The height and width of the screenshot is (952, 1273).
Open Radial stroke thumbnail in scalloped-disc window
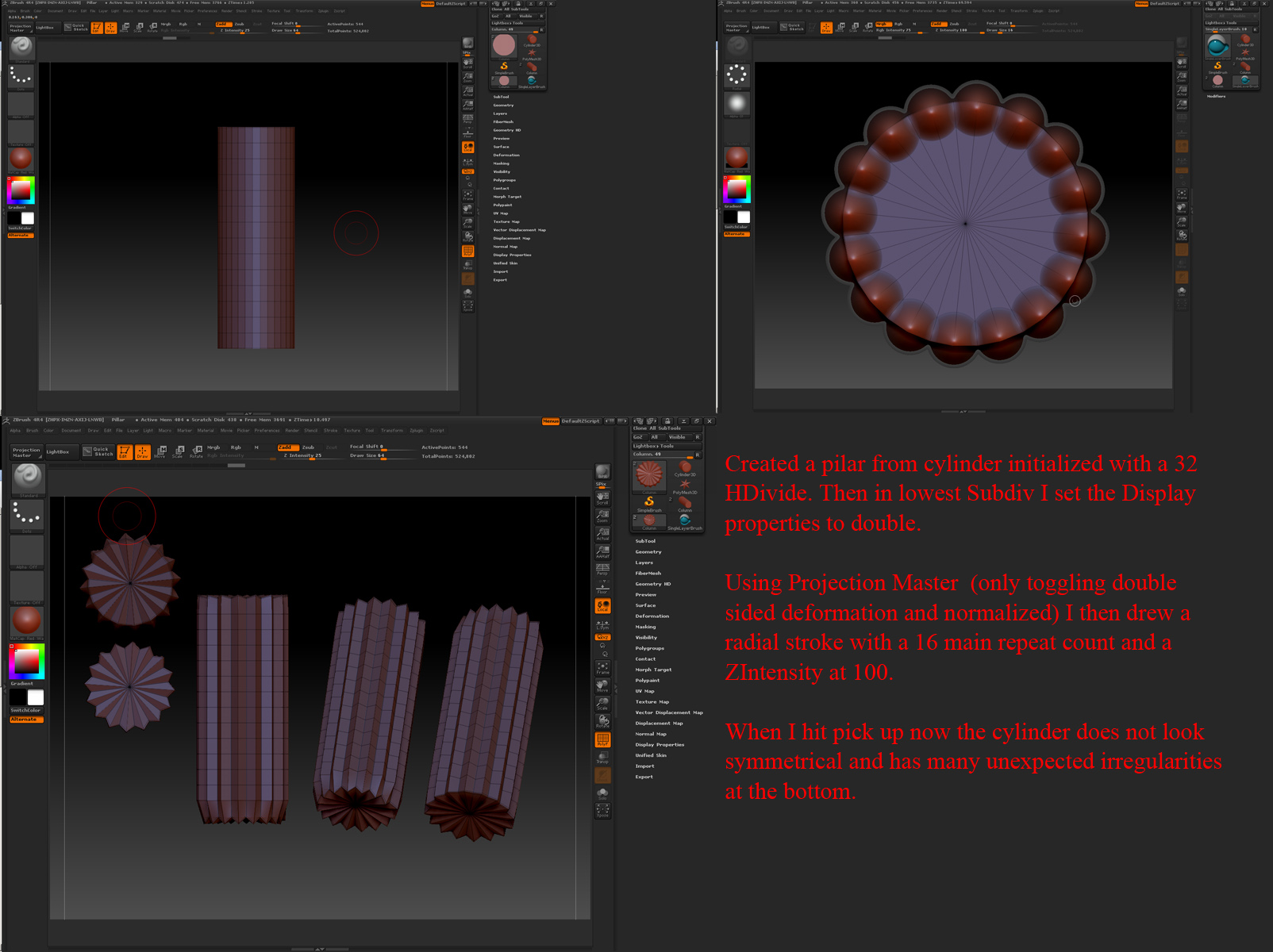point(736,75)
